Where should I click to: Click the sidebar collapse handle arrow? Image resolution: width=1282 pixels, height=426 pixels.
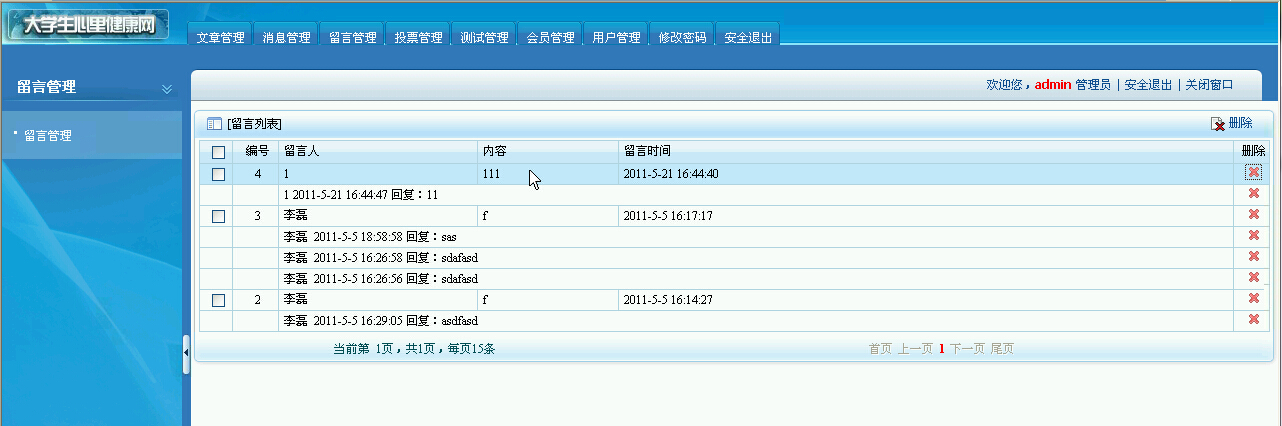tap(186, 353)
